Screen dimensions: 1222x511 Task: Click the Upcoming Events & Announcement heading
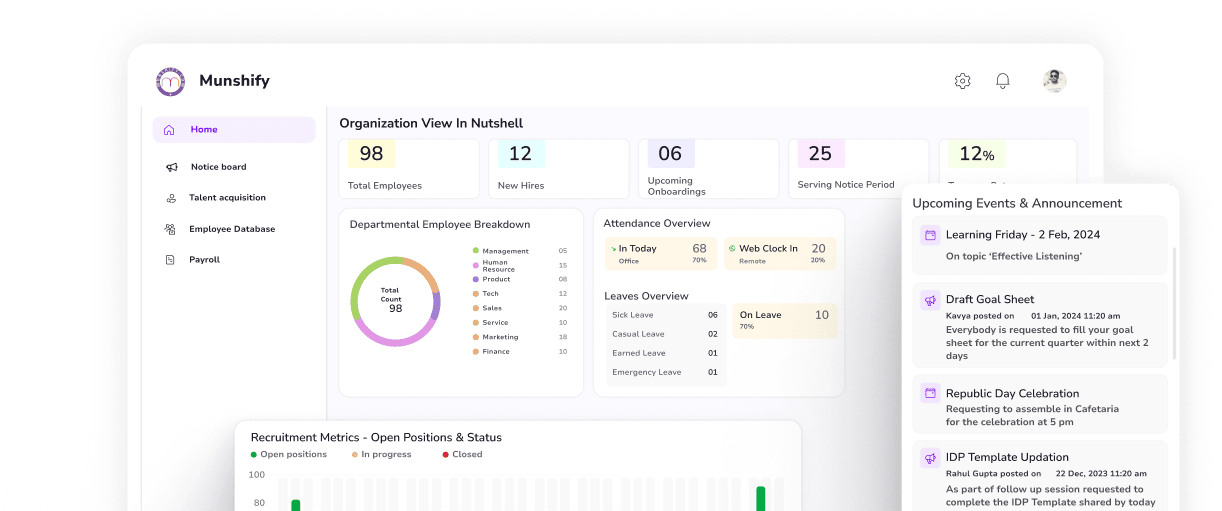click(1017, 203)
